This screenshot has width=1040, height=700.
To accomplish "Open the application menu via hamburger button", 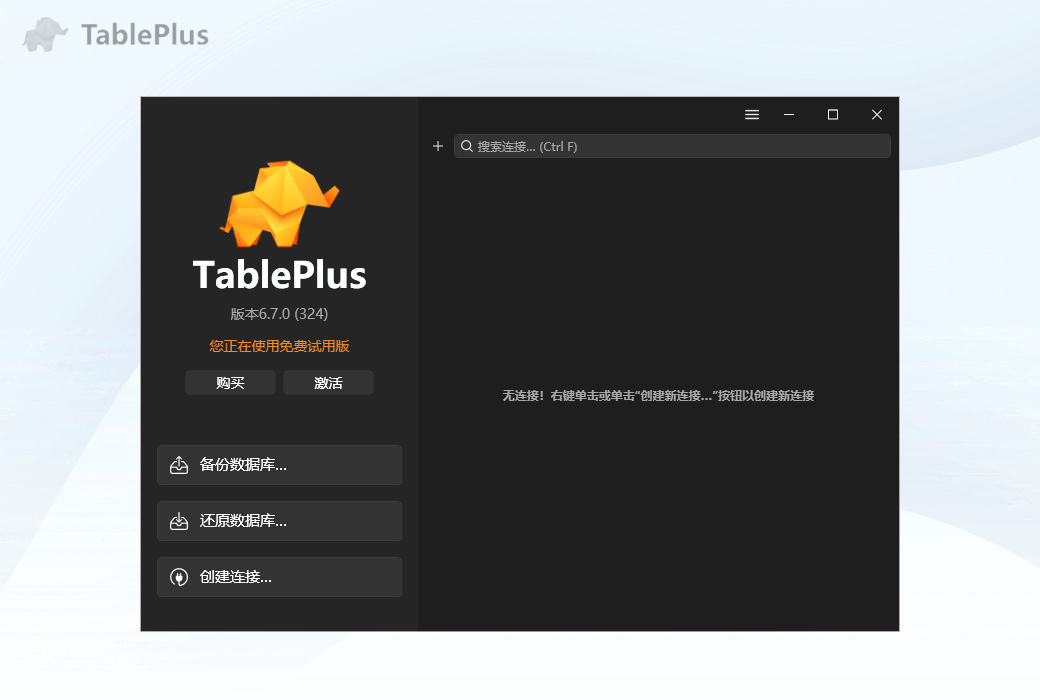I will (x=752, y=114).
